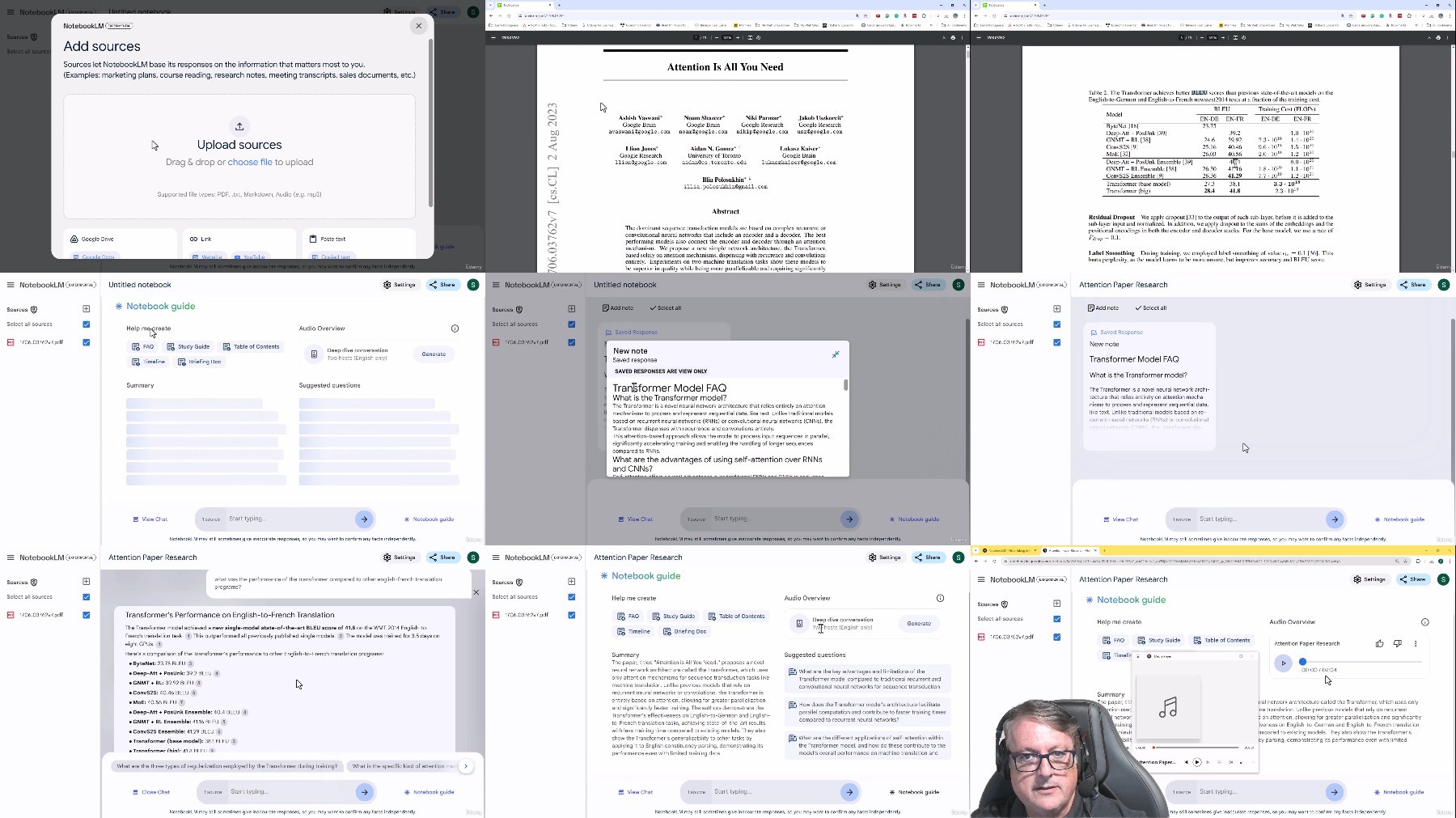
Task: Click the Timeline chip beside the typed summary
Action: click(634, 632)
